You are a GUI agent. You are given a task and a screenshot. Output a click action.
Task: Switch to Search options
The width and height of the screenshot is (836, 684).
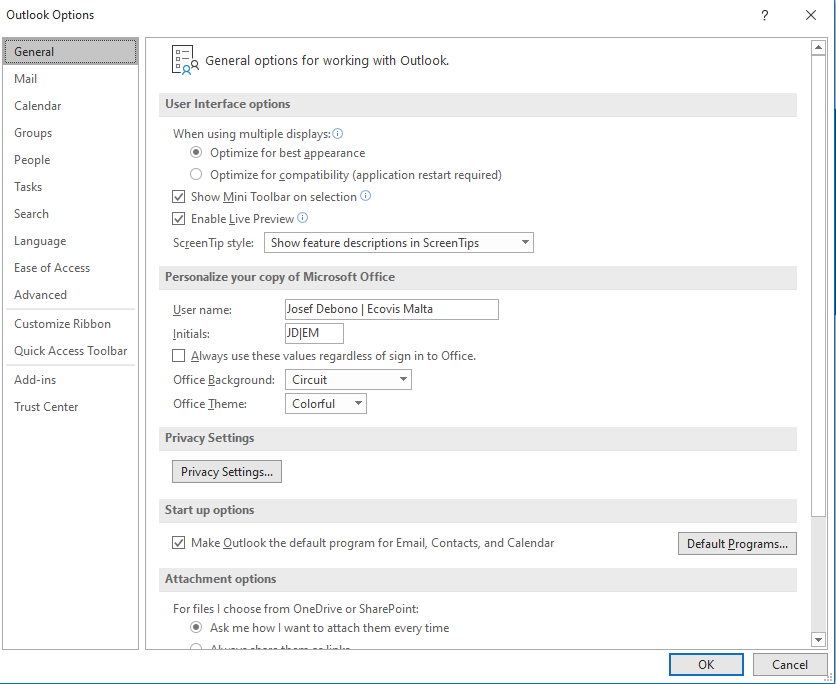70,214
